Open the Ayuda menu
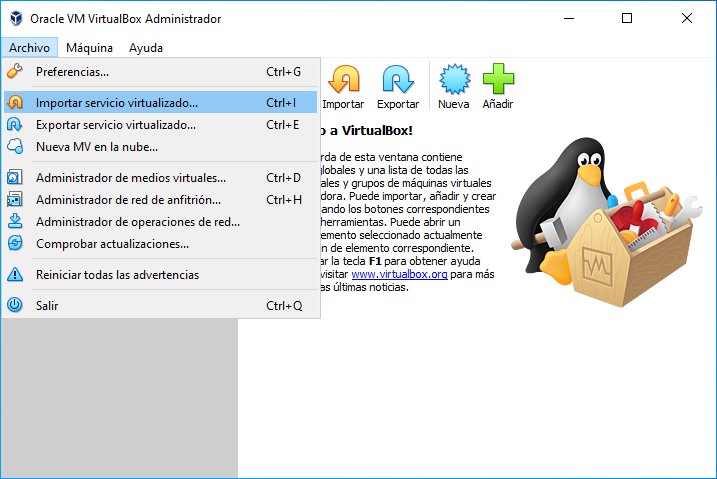The height and width of the screenshot is (479, 717). point(145,48)
